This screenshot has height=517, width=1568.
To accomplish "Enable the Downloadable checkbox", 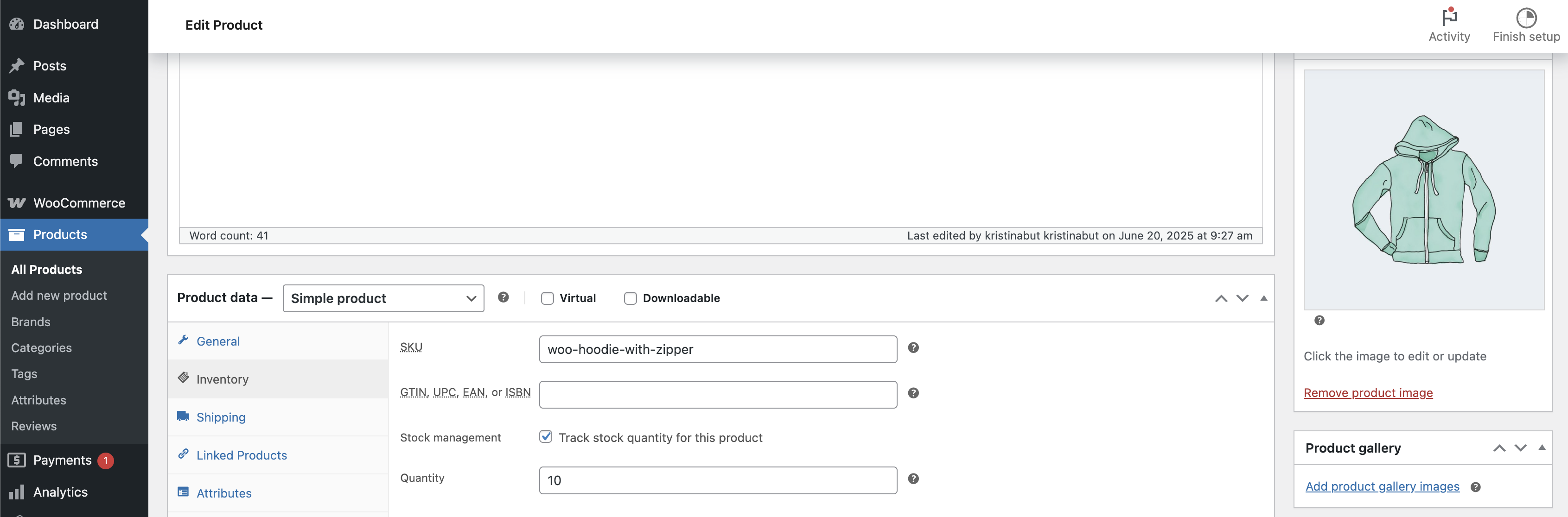I will click(630, 299).
